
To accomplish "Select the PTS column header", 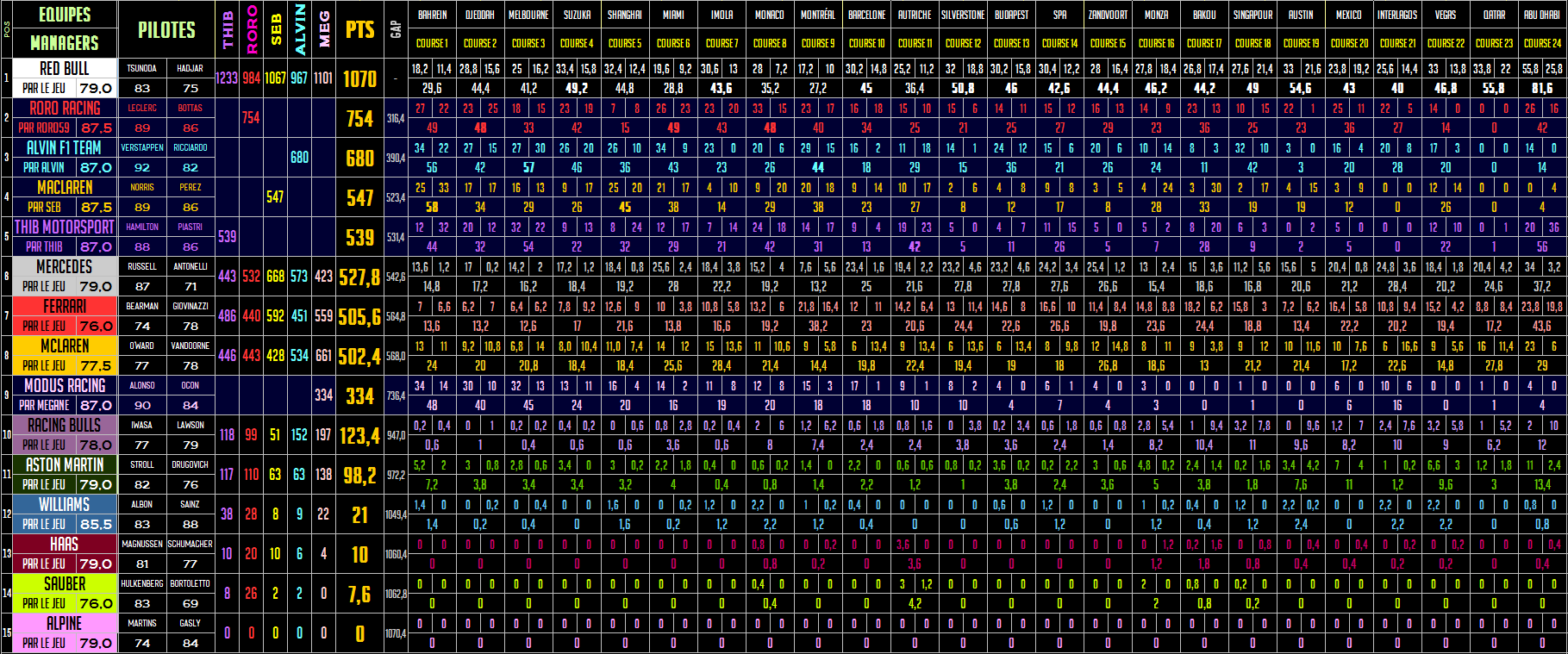I will click(359, 30).
